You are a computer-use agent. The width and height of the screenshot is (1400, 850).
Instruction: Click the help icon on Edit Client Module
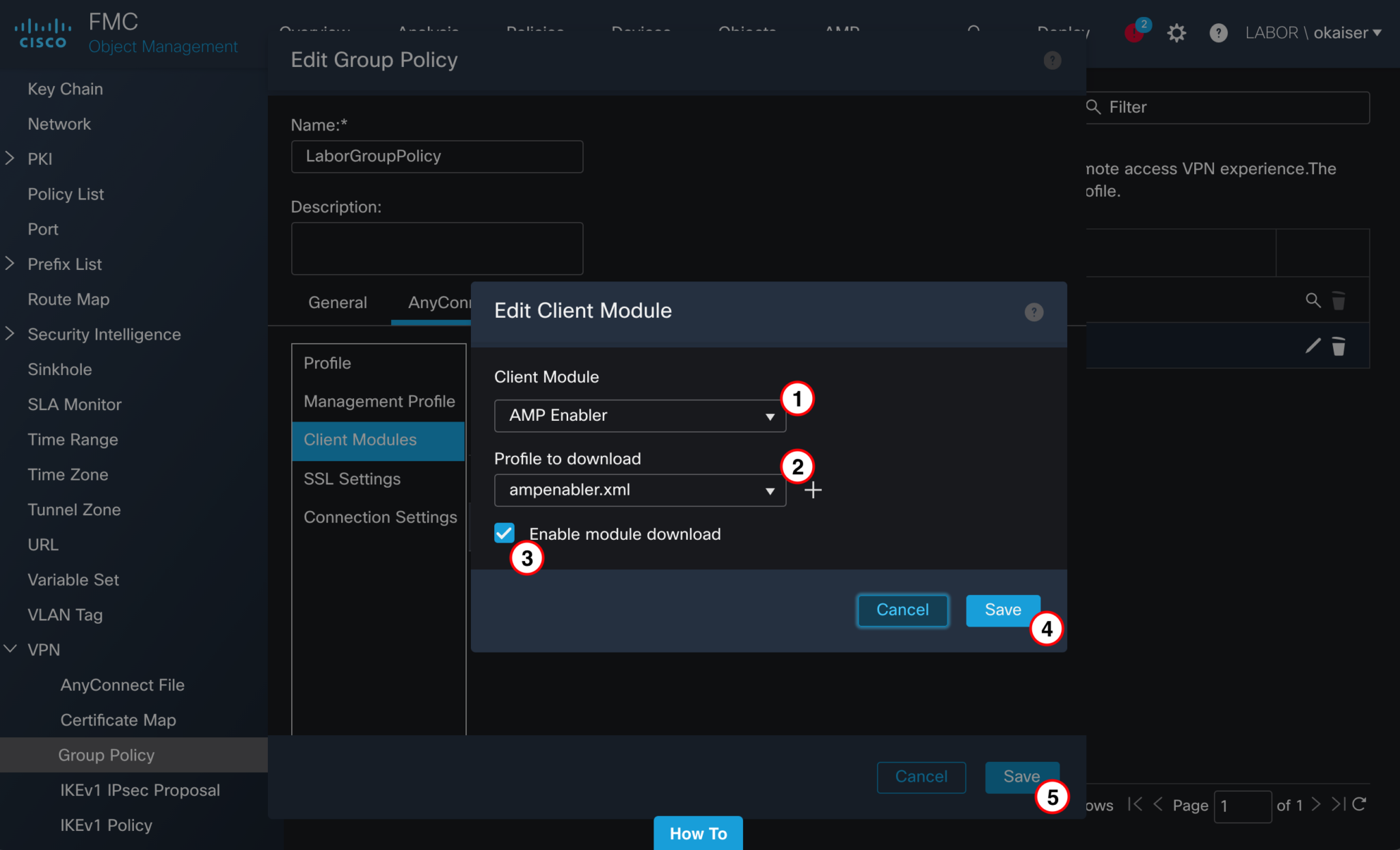(1034, 312)
